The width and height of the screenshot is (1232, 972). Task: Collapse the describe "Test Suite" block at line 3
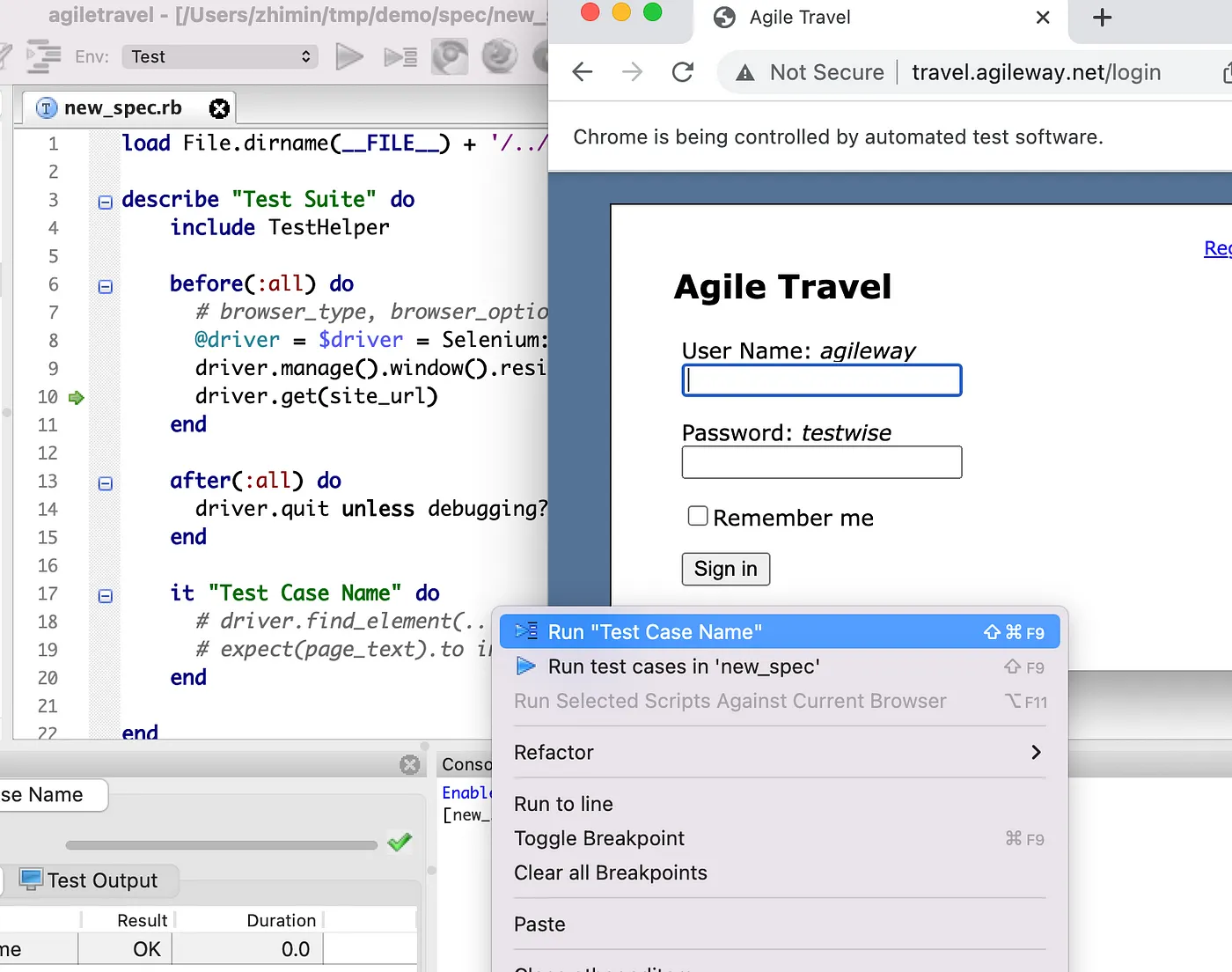tap(106, 202)
